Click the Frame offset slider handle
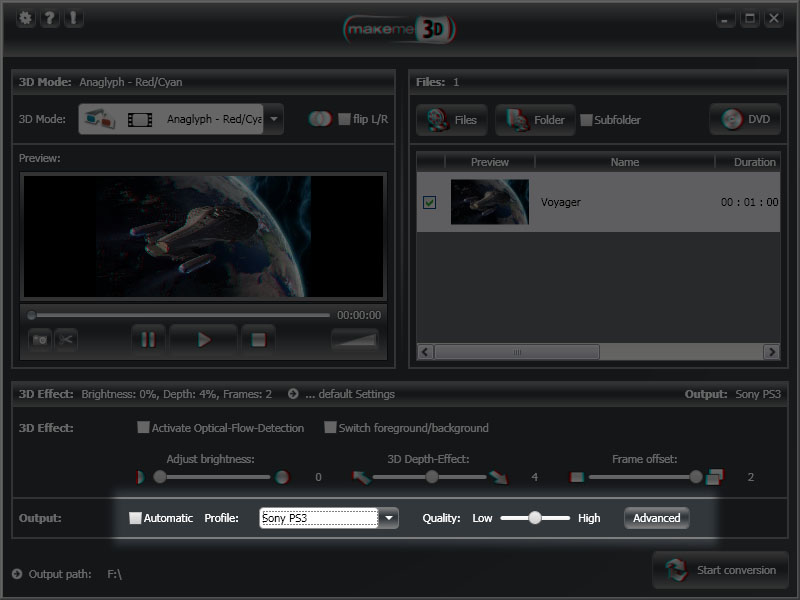The width and height of the screenshot is (800, 600). tap(696, 477)
